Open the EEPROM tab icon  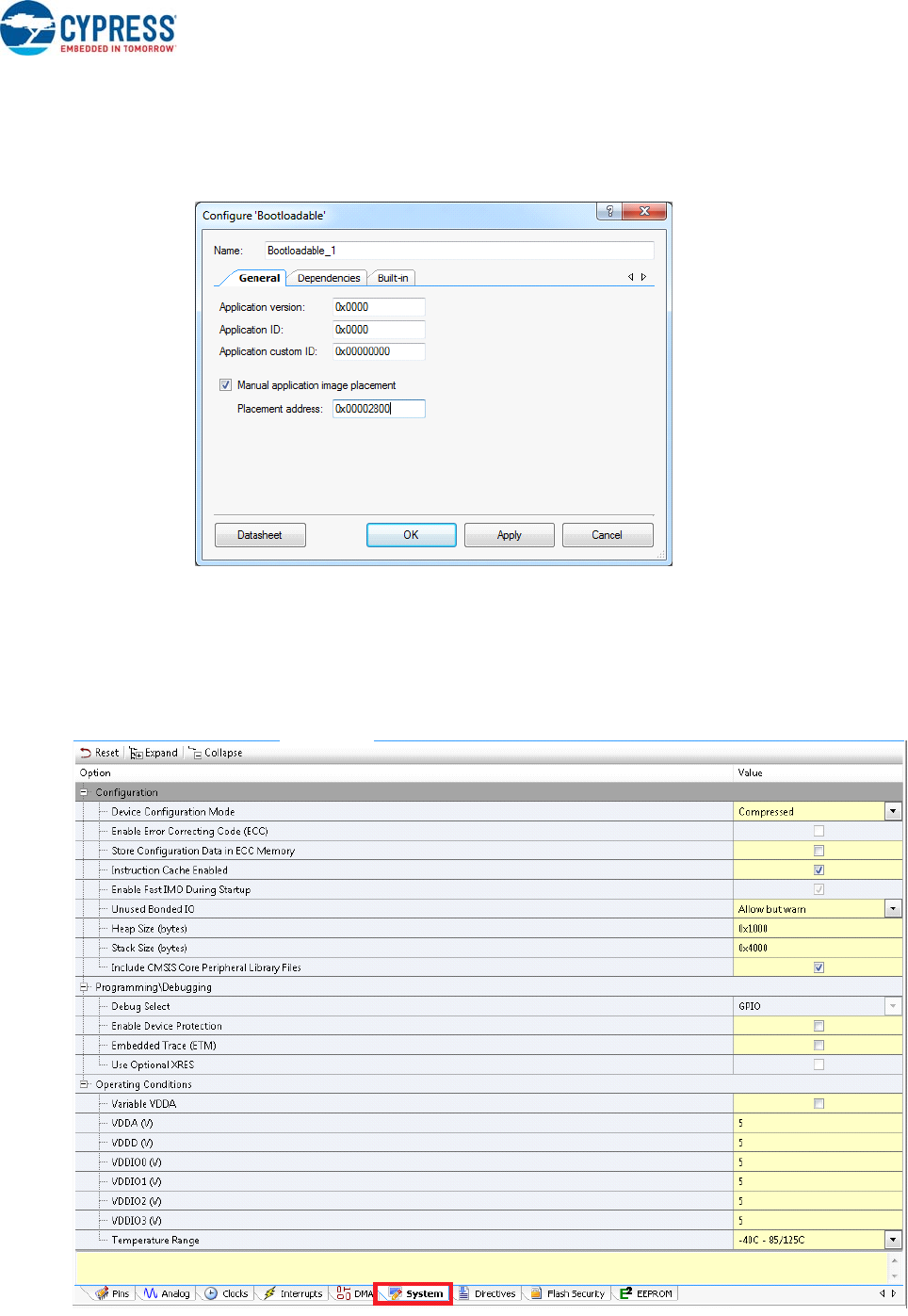point(625,1293)
